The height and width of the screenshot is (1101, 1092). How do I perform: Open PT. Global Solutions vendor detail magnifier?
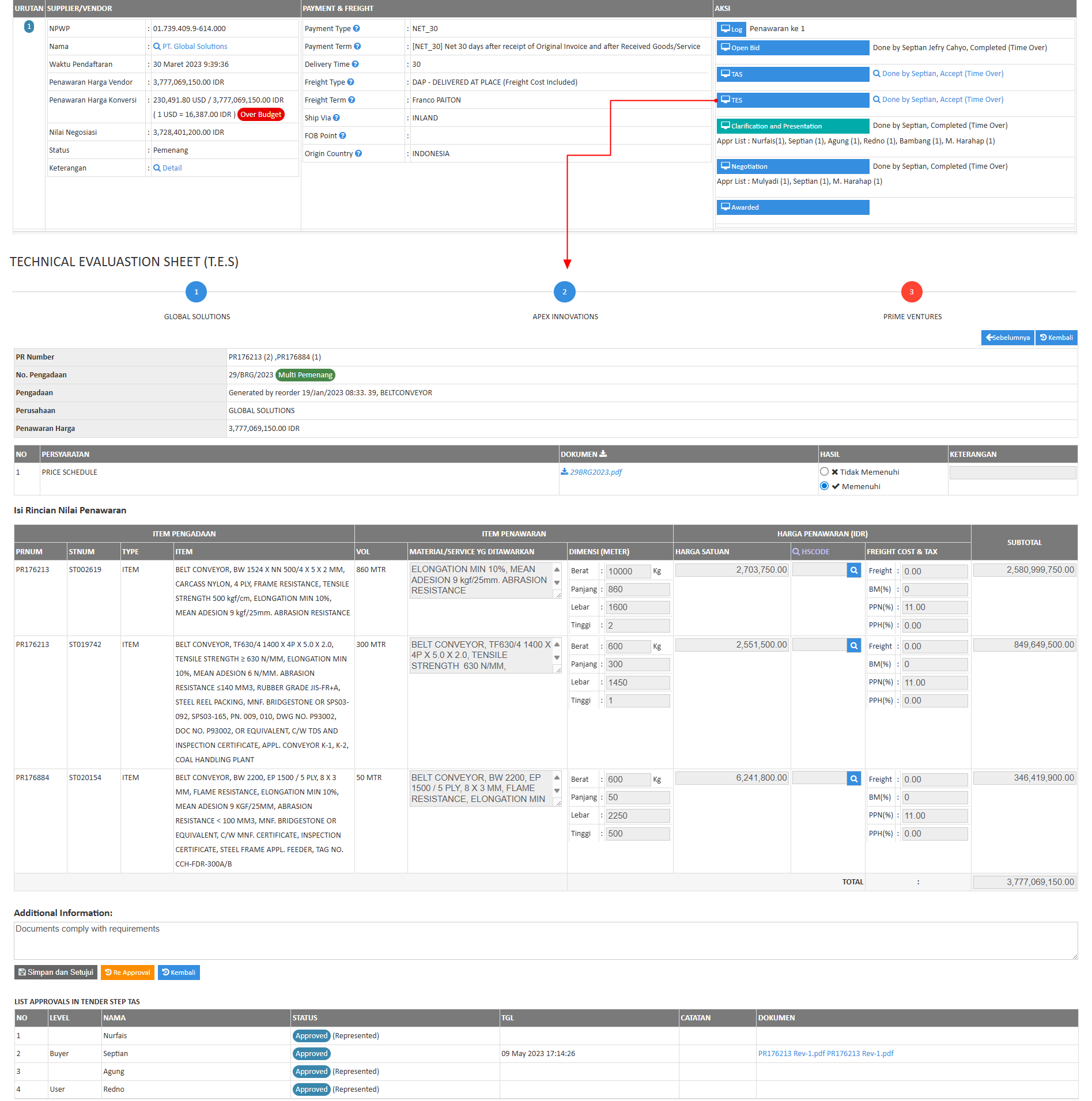click(x=157, y=46)
